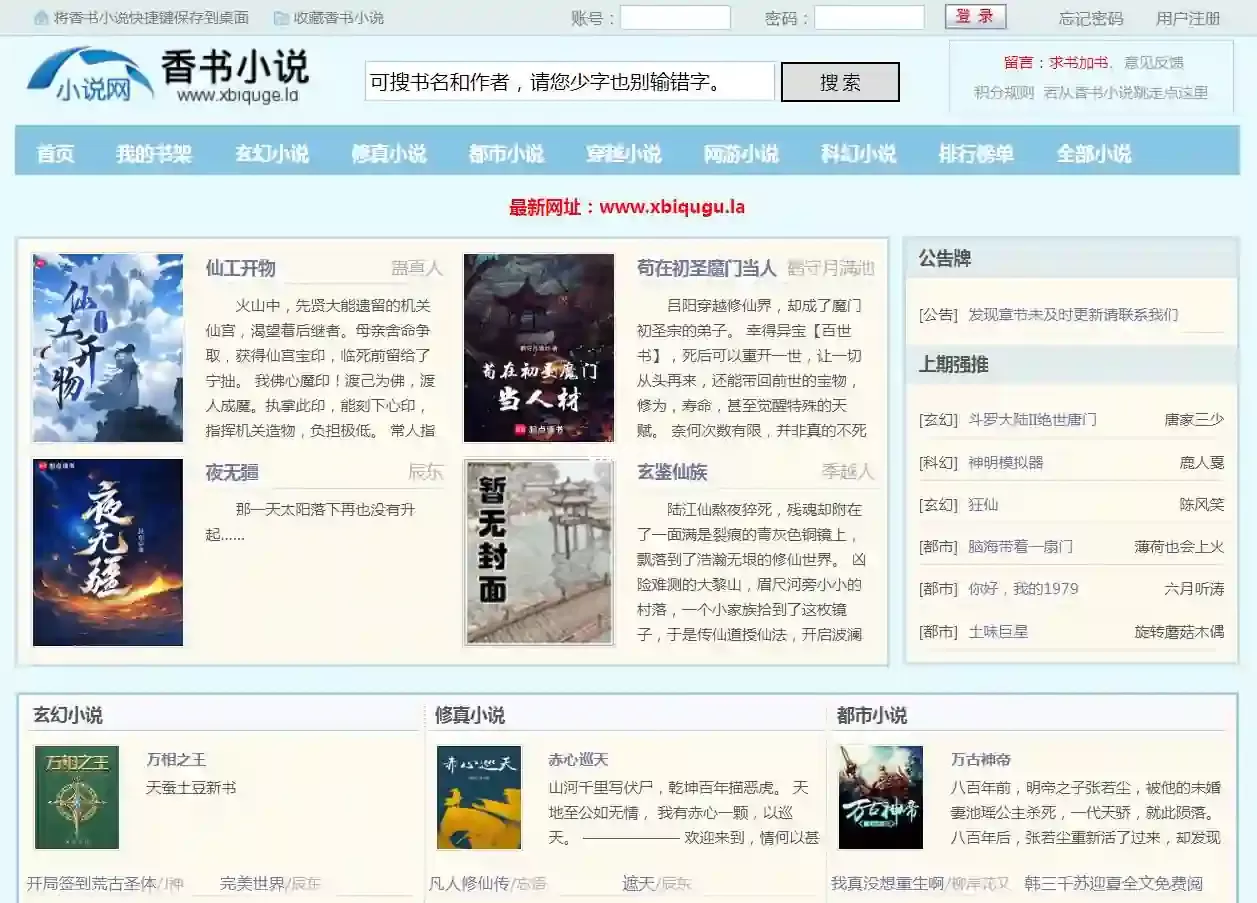Image resolution: width=1257 pixels, height=903 pixels.
Task: Click author name 唐家三少
Action: pyautogui.click(x=1194, y=419)
